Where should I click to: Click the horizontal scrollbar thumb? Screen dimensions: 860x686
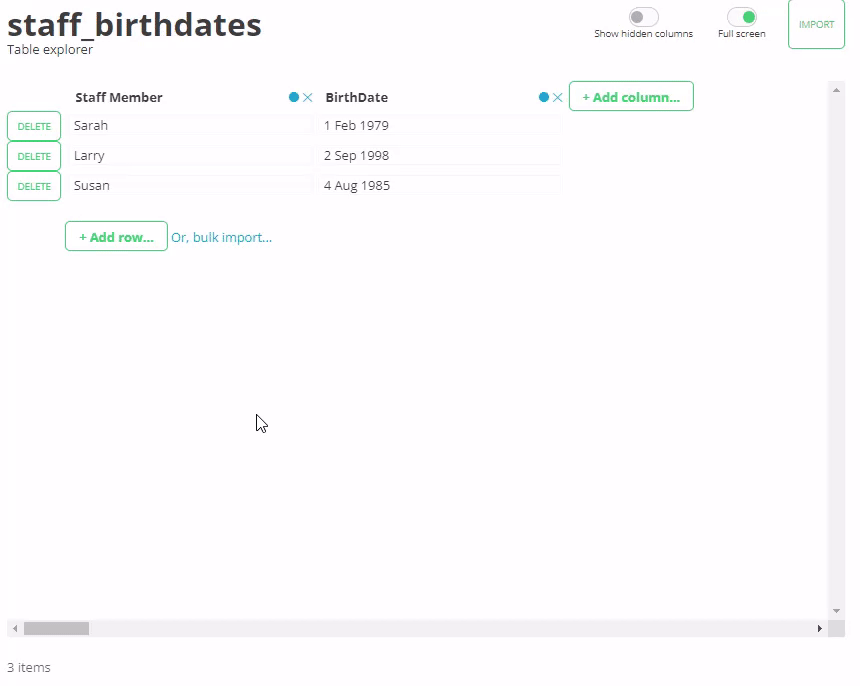tap(55, 628)
